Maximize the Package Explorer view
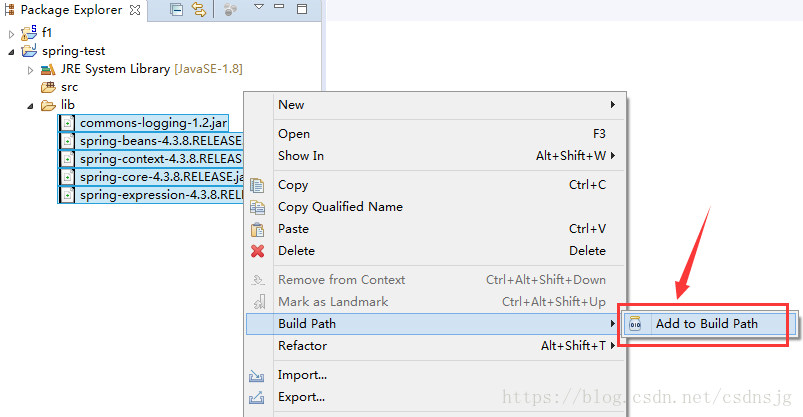The width and height of the screenshot is (803, 417). click(x=302, y=9)
